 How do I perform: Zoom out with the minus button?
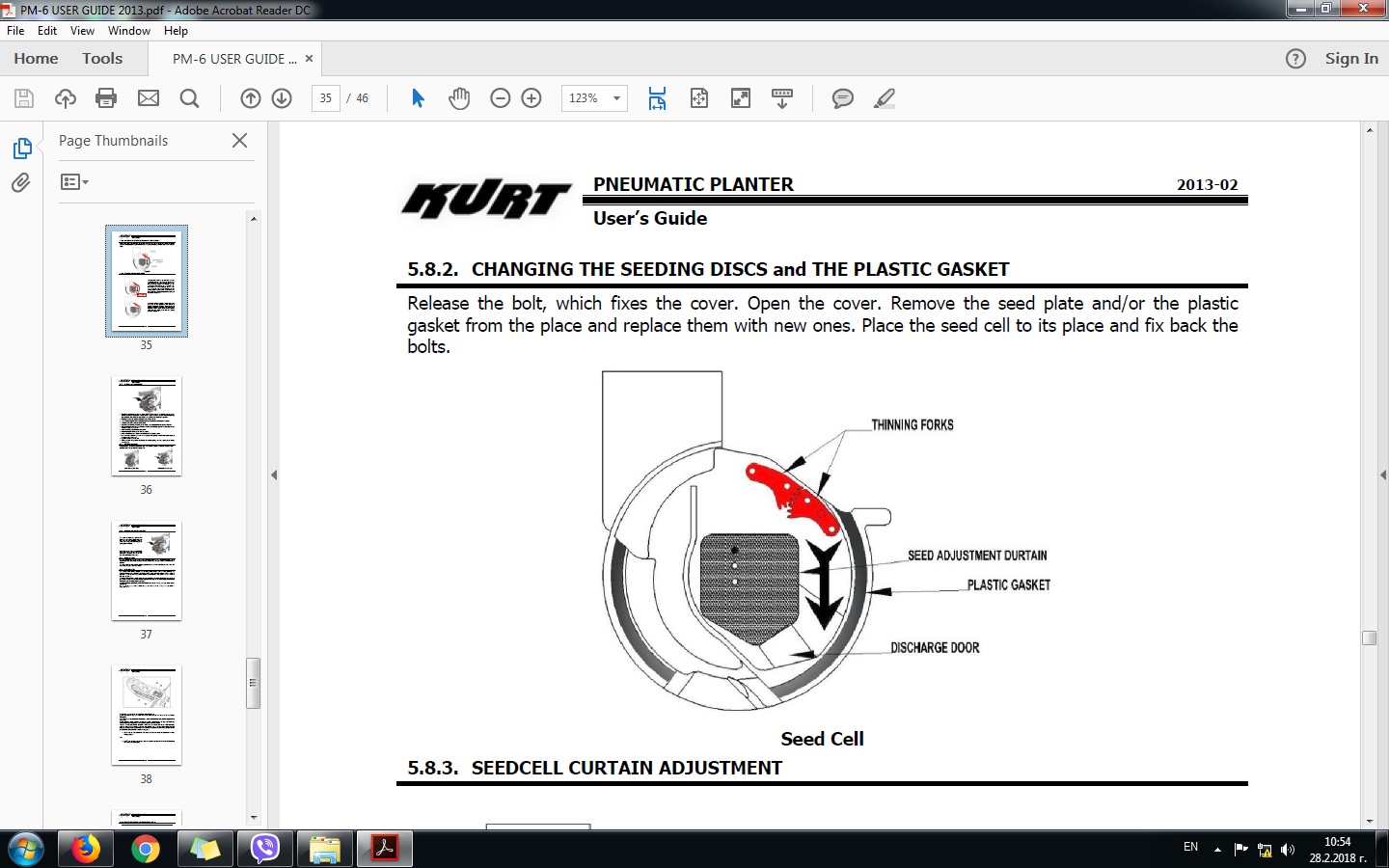click(500, 98)
